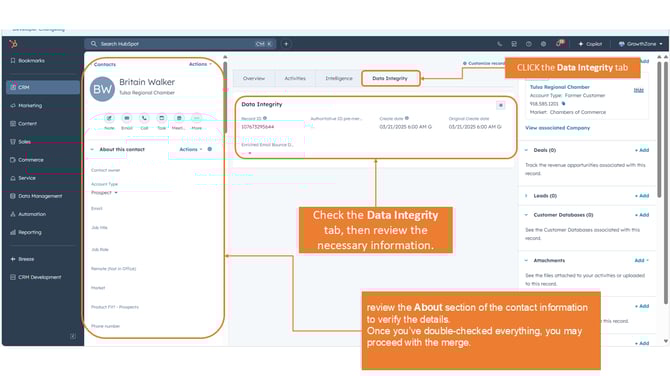Copy the company phone number 918.585.1201
The height and width of the screenshot is (376, 670).
(x=563, y=103)
